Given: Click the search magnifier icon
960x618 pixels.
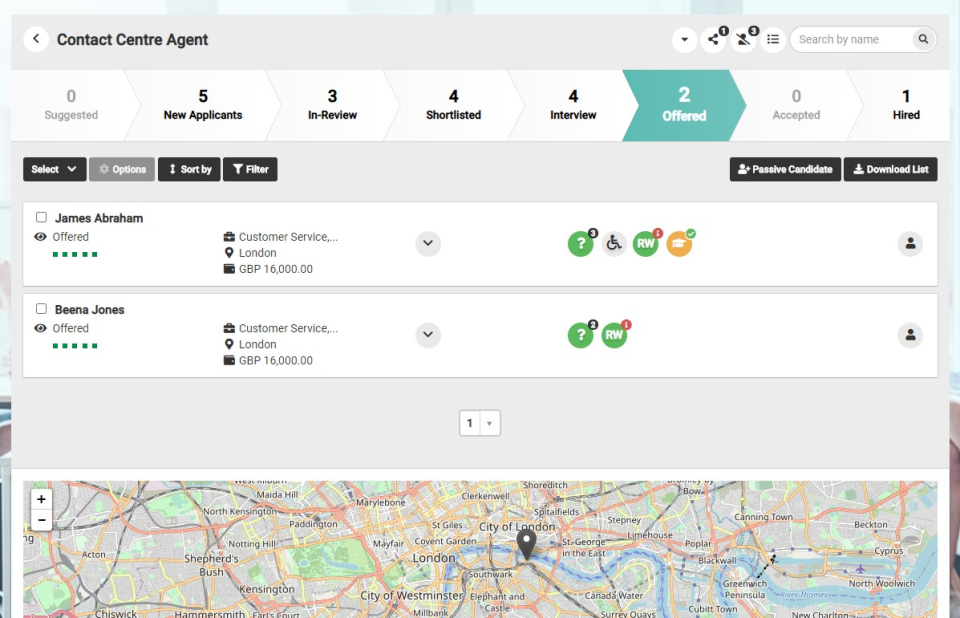Looking at the screenshot, I should pyautogui.click(x=923, y=40).
